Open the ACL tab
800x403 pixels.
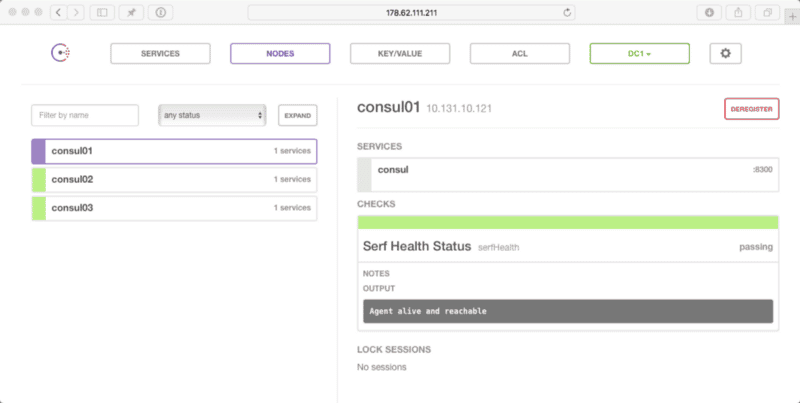coord(520,53)
